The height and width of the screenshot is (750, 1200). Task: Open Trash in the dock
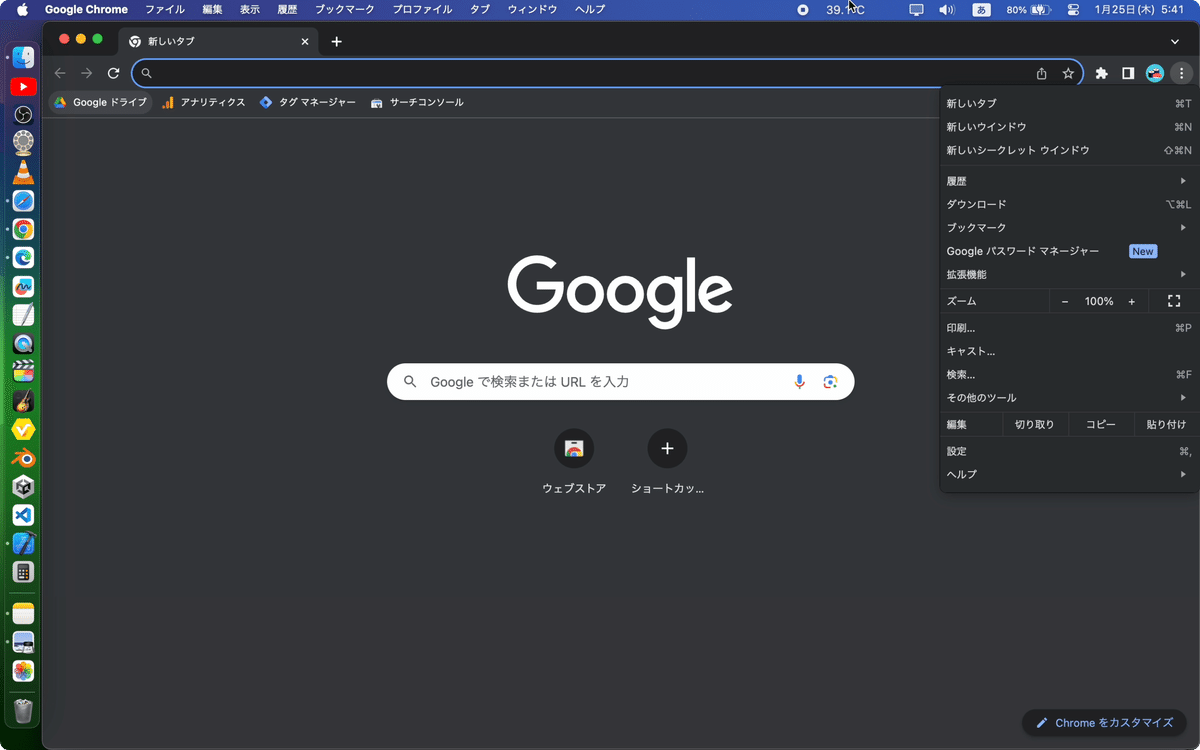tap(23, 710)
